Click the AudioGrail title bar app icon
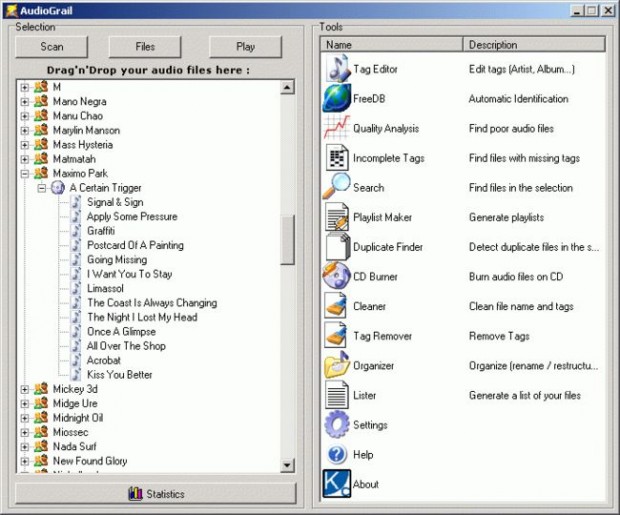620x515 pixels. pyautogui.click(x=11, y=10)
